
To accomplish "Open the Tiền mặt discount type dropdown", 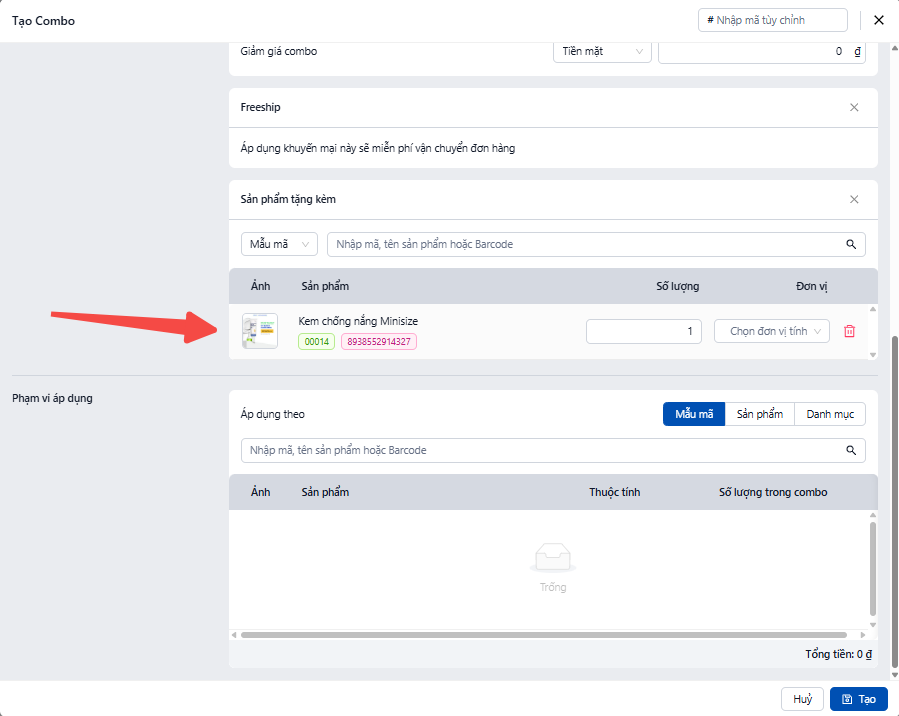I will tap(602, 51).
